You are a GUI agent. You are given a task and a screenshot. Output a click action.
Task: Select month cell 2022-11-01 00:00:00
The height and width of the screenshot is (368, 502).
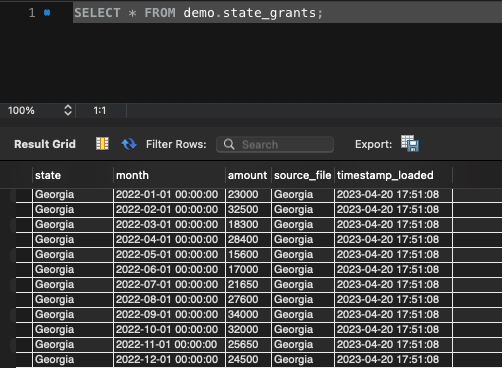click(x=169, y=345)
